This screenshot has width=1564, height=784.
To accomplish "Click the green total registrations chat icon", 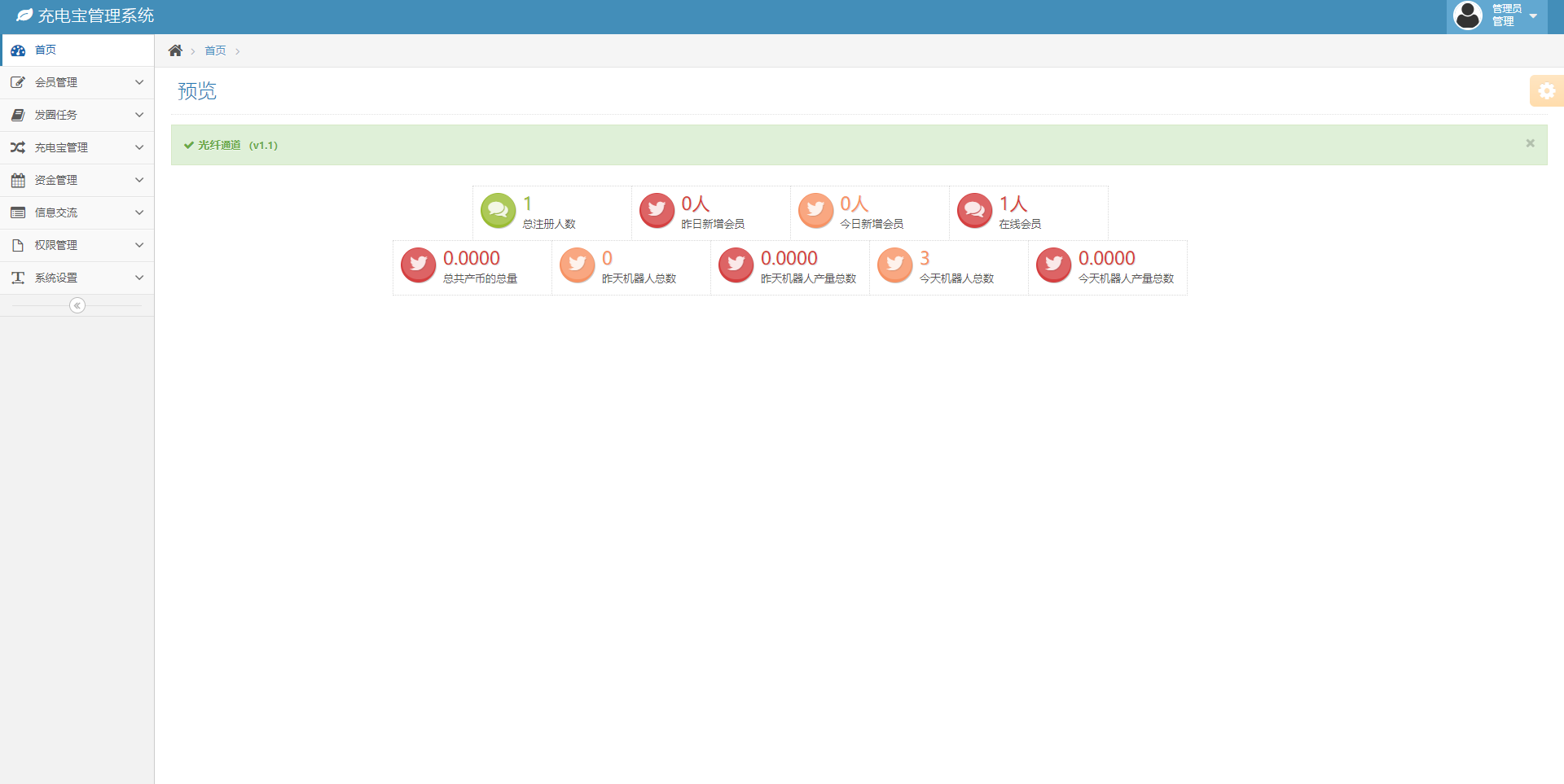I will 498,210.
